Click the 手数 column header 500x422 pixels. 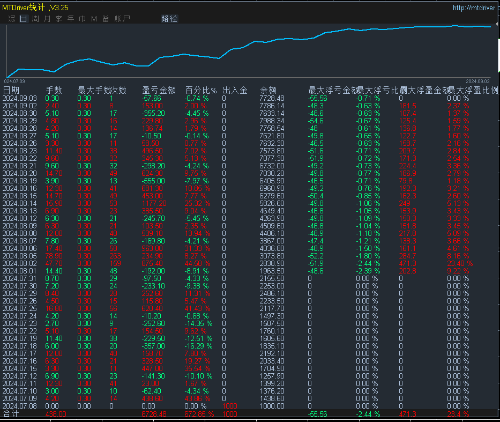(x=54, y=90)
